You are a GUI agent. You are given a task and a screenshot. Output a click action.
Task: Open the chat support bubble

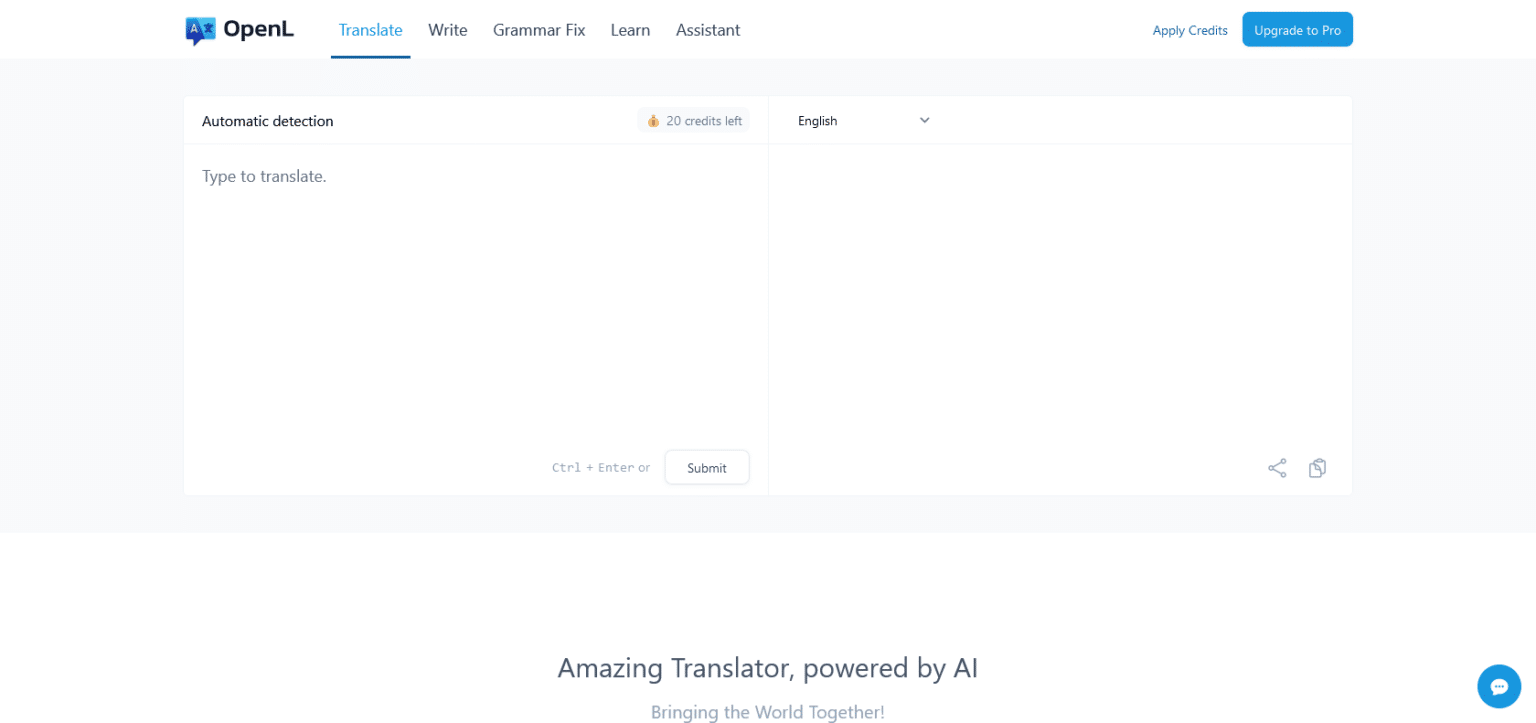click(1499, 686)
